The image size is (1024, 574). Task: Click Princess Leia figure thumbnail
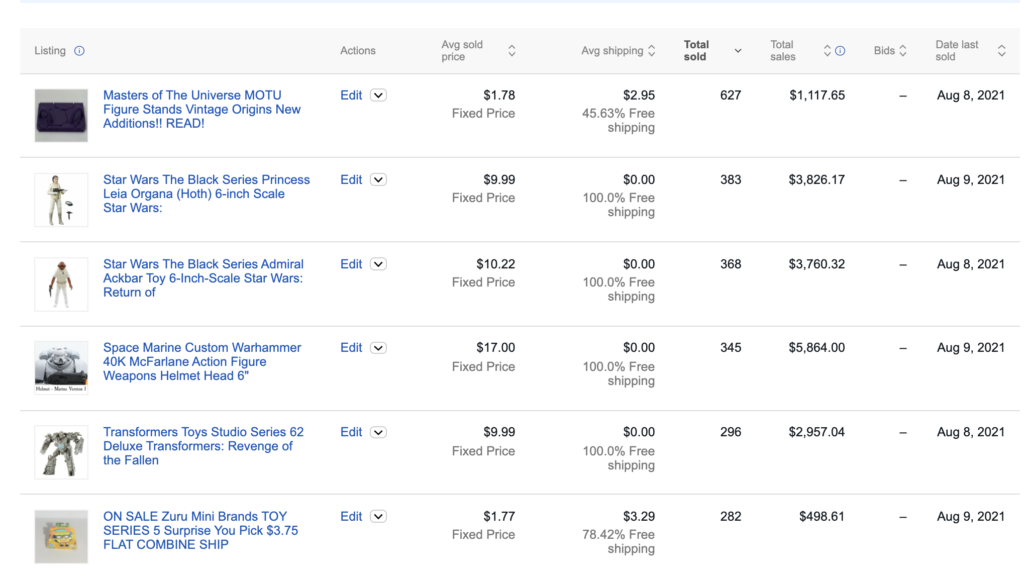coord(61,200)
